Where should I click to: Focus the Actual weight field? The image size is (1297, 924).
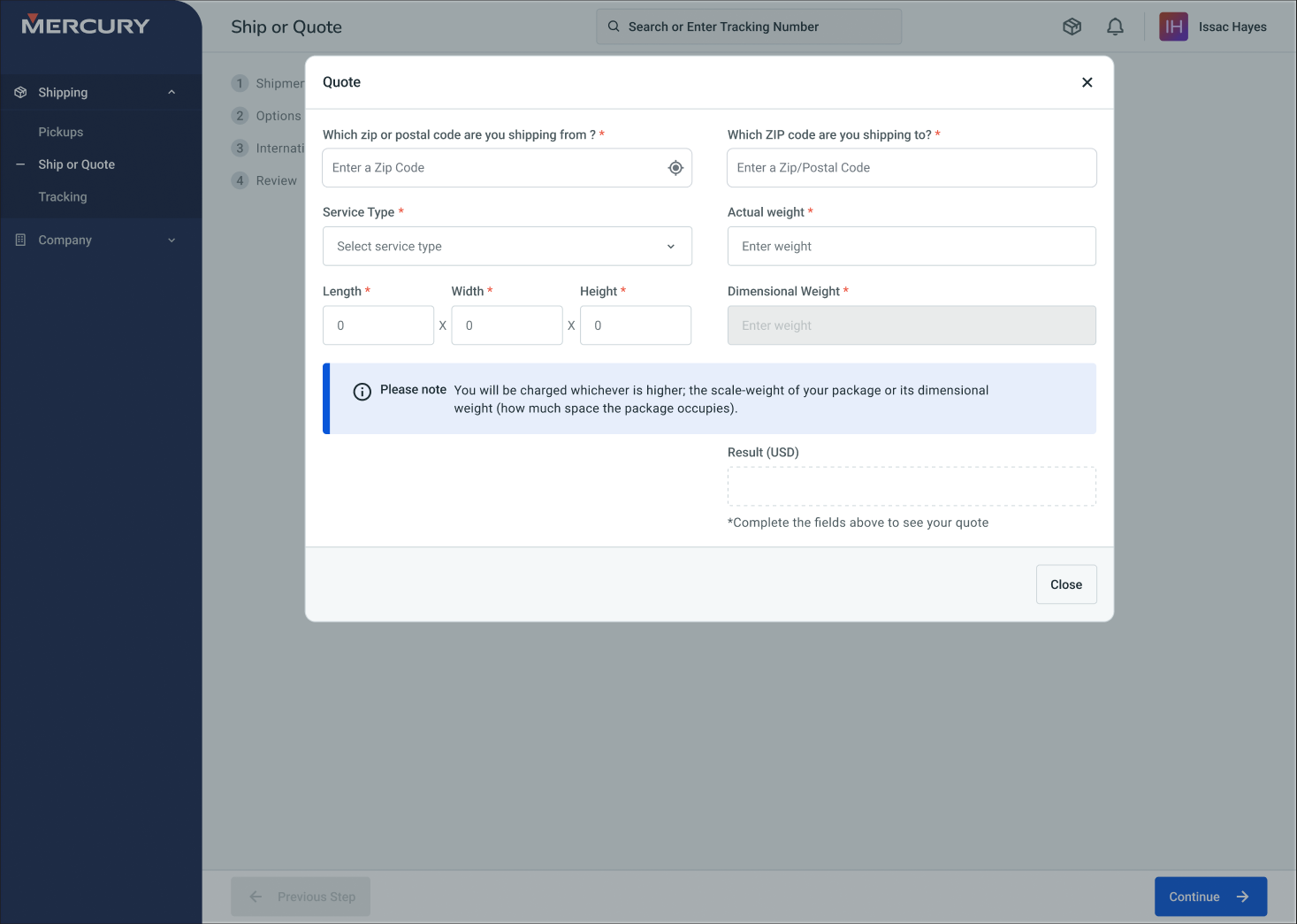(x=912, y=246)
